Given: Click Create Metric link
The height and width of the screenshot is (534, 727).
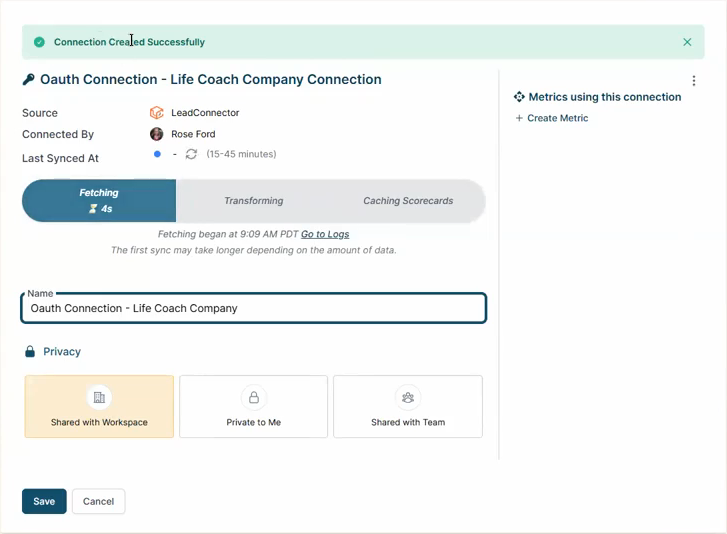Looking at the screenshot, I should (557, 118).
